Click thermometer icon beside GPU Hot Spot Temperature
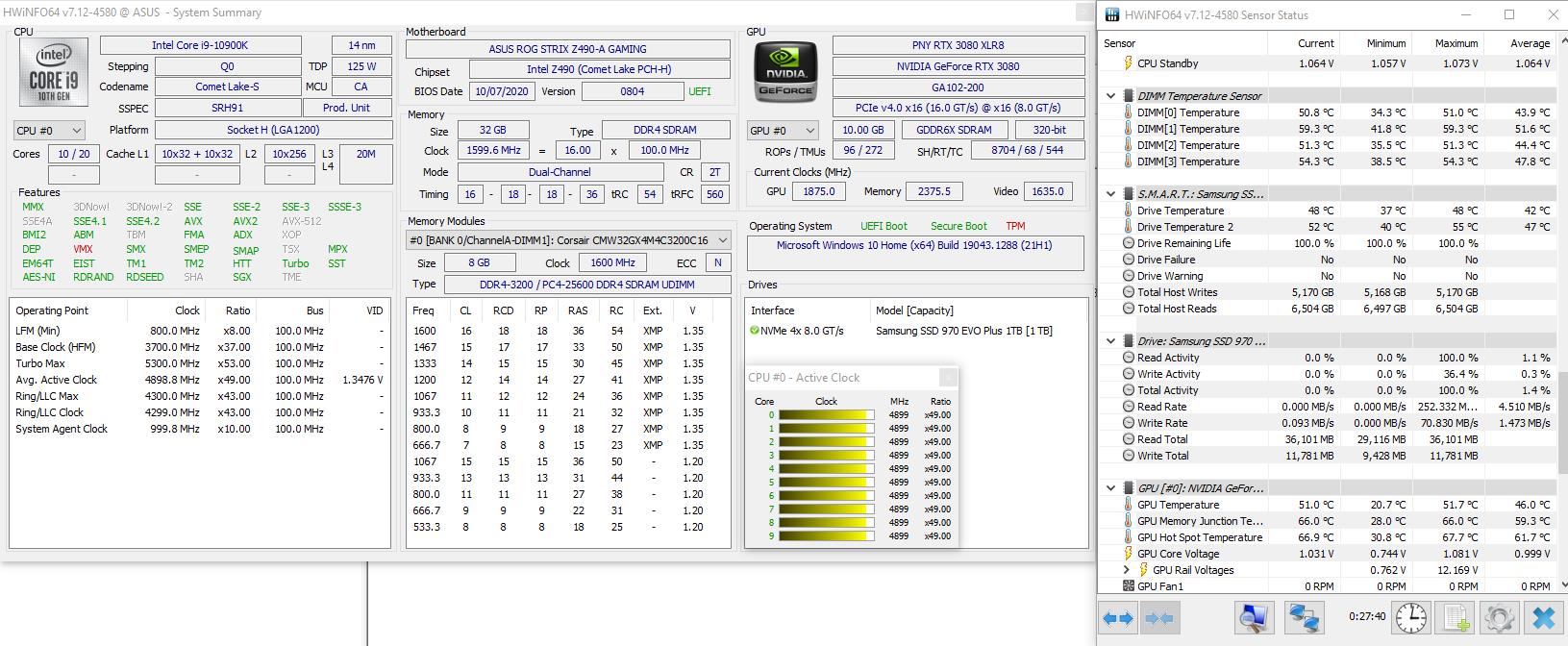The image size is (1568, 646). (x=1129, y=537)
